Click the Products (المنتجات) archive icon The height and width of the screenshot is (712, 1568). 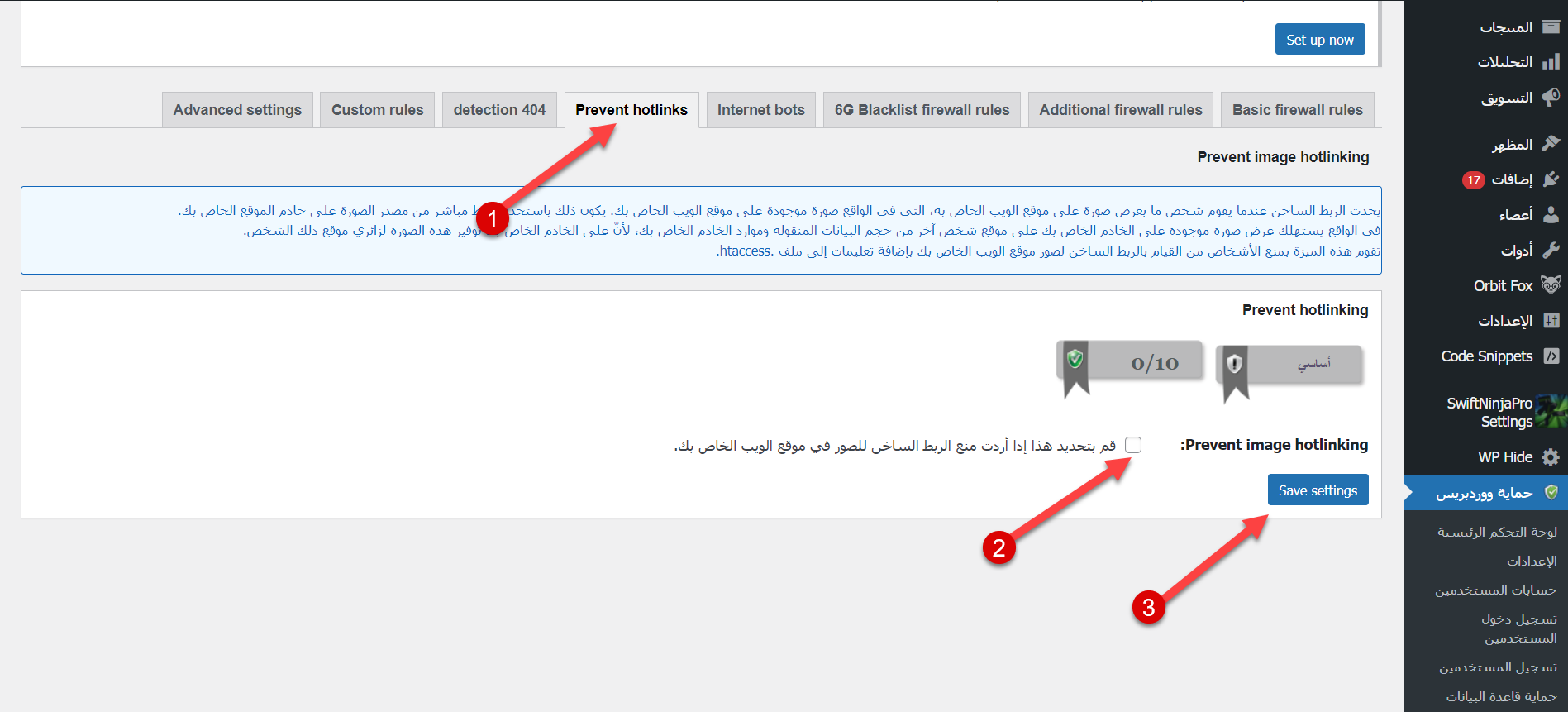click(x=1551, y=27)
